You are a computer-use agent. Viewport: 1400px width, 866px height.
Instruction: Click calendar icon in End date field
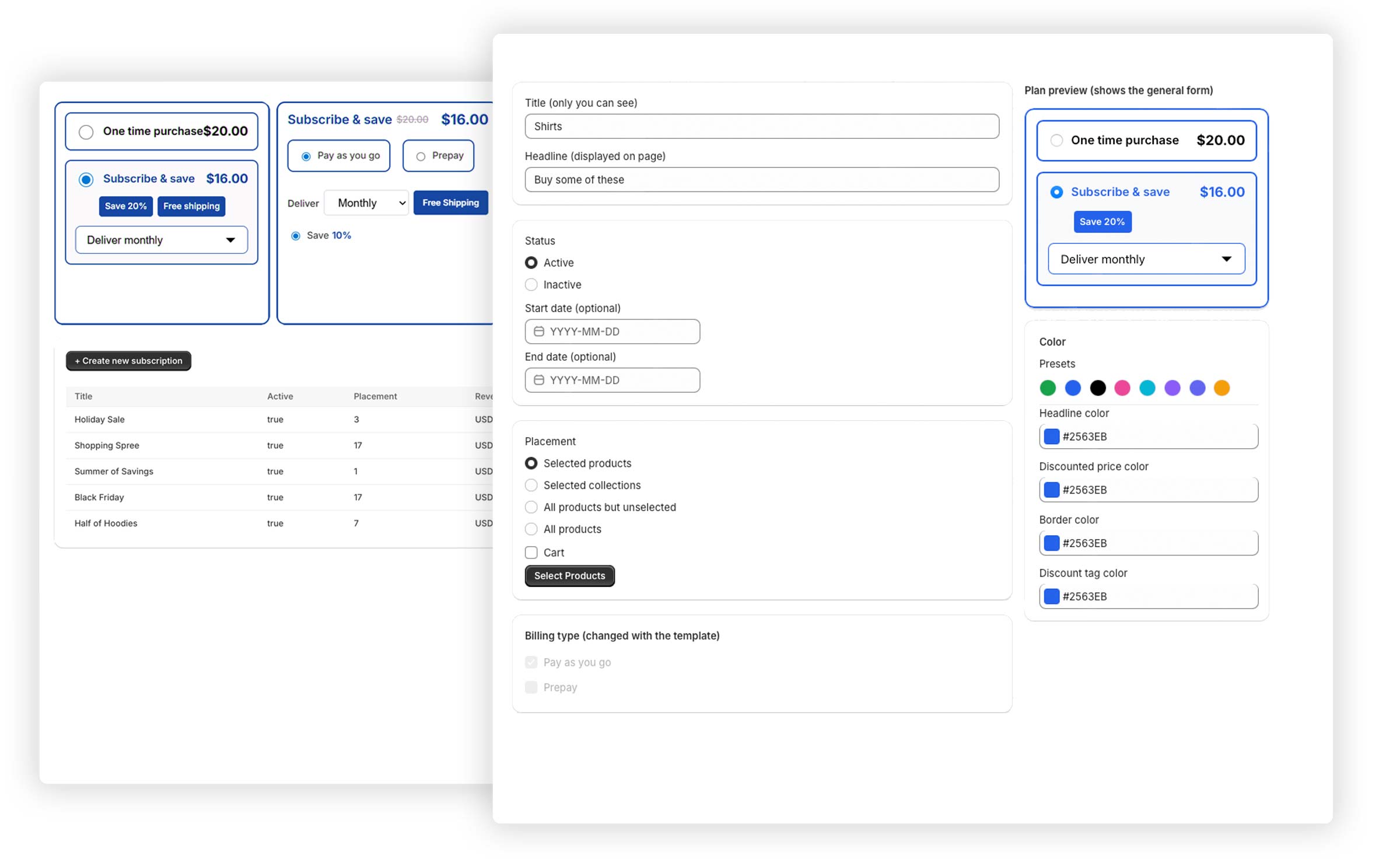(x=538, y=380)
